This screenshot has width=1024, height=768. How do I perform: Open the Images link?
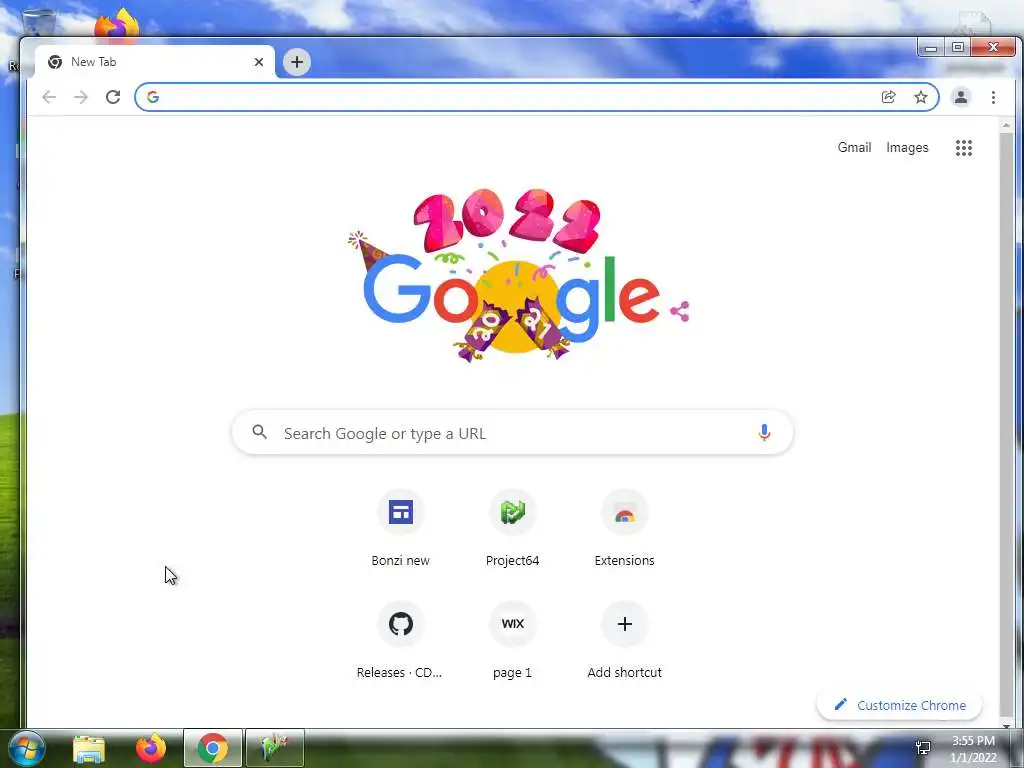[x=907, y=148]
